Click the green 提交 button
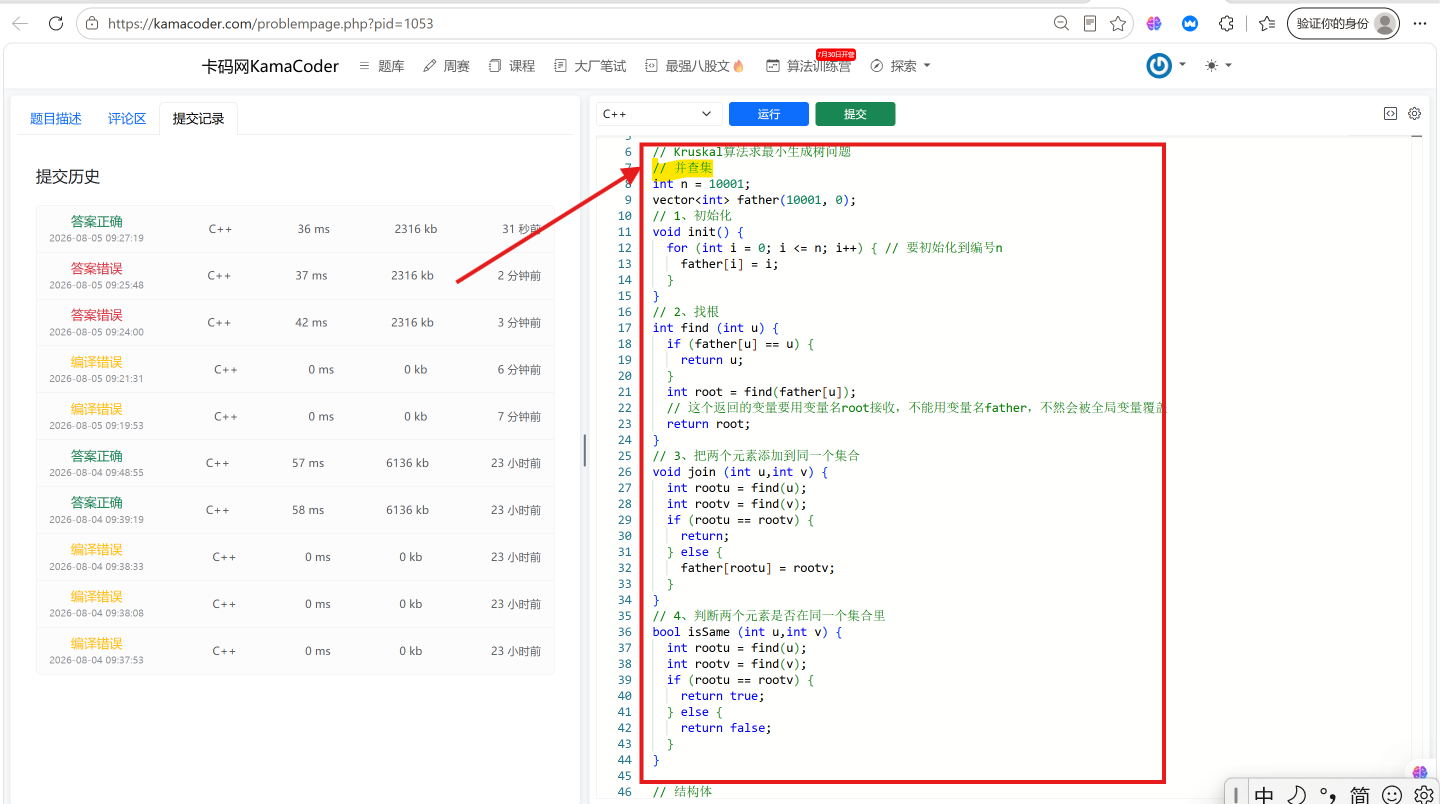 (855, 114)
